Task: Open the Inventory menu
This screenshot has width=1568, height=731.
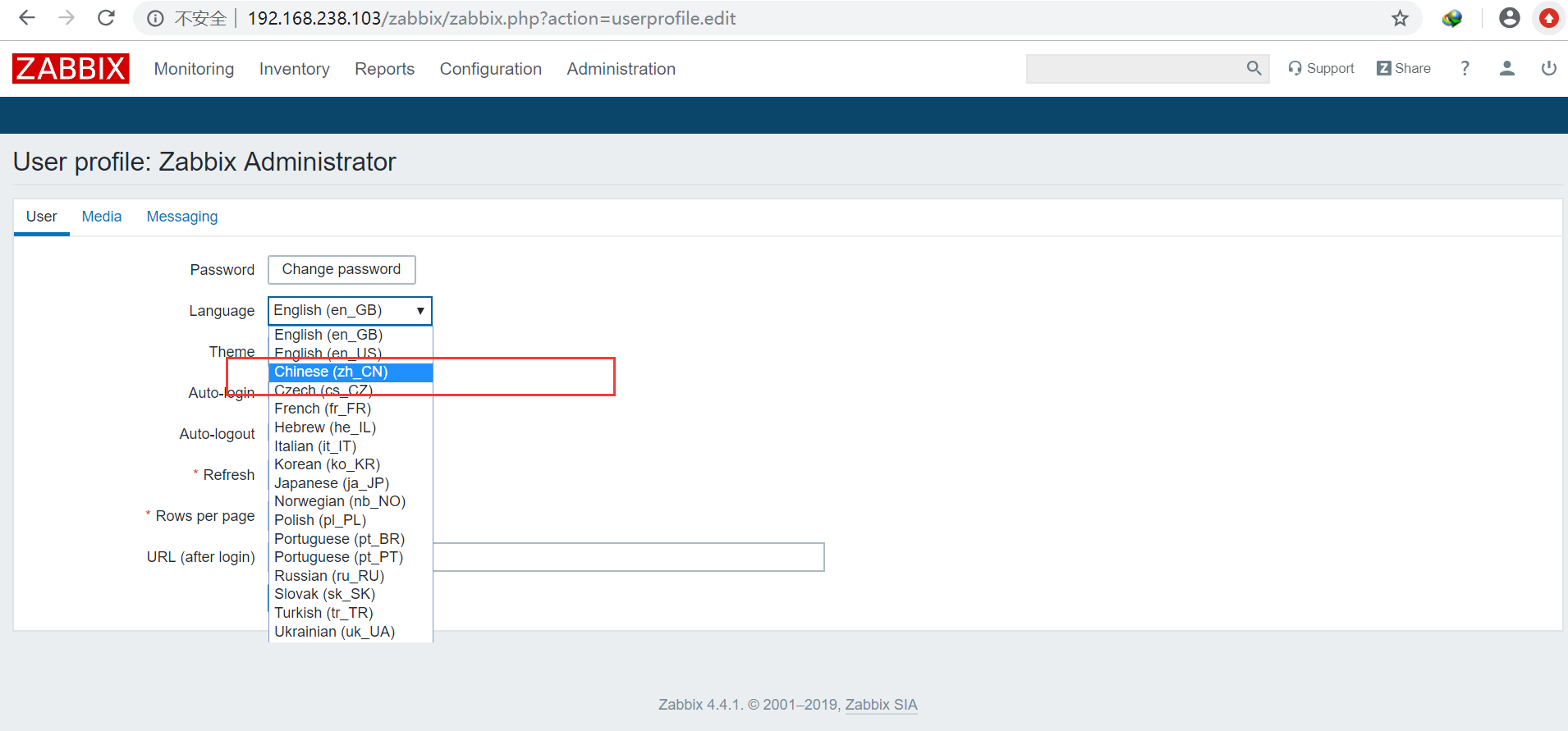Action: click(x=294, y=69)
